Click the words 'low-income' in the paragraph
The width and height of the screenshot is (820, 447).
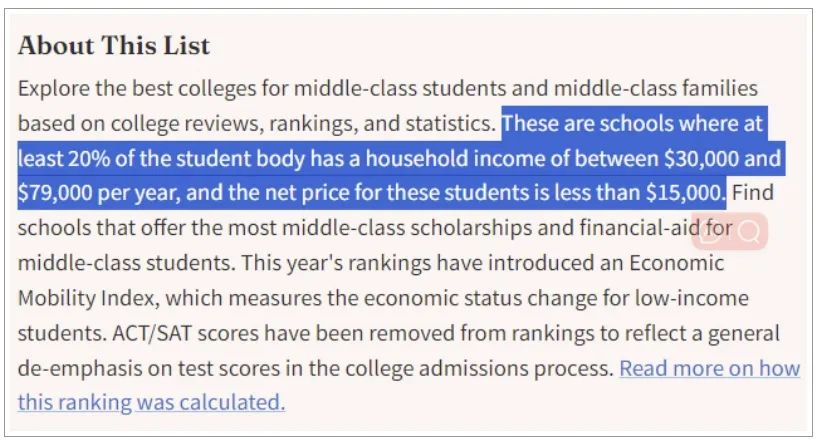coord(692,298)
